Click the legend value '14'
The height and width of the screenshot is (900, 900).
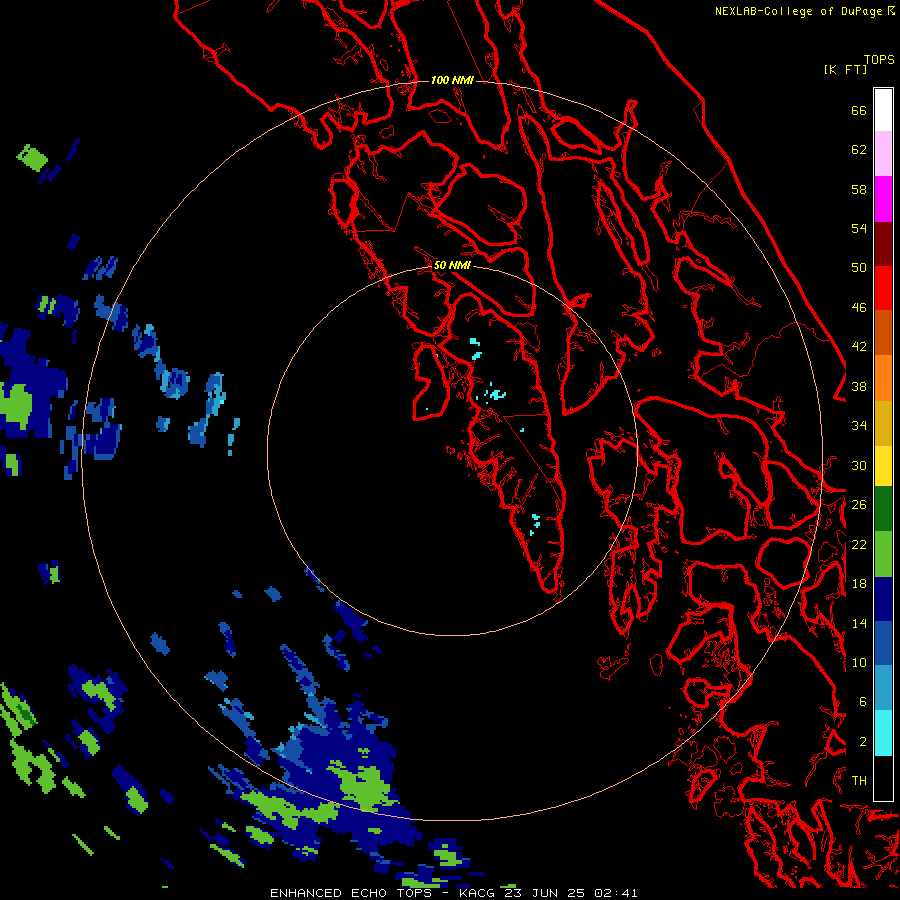859,623
